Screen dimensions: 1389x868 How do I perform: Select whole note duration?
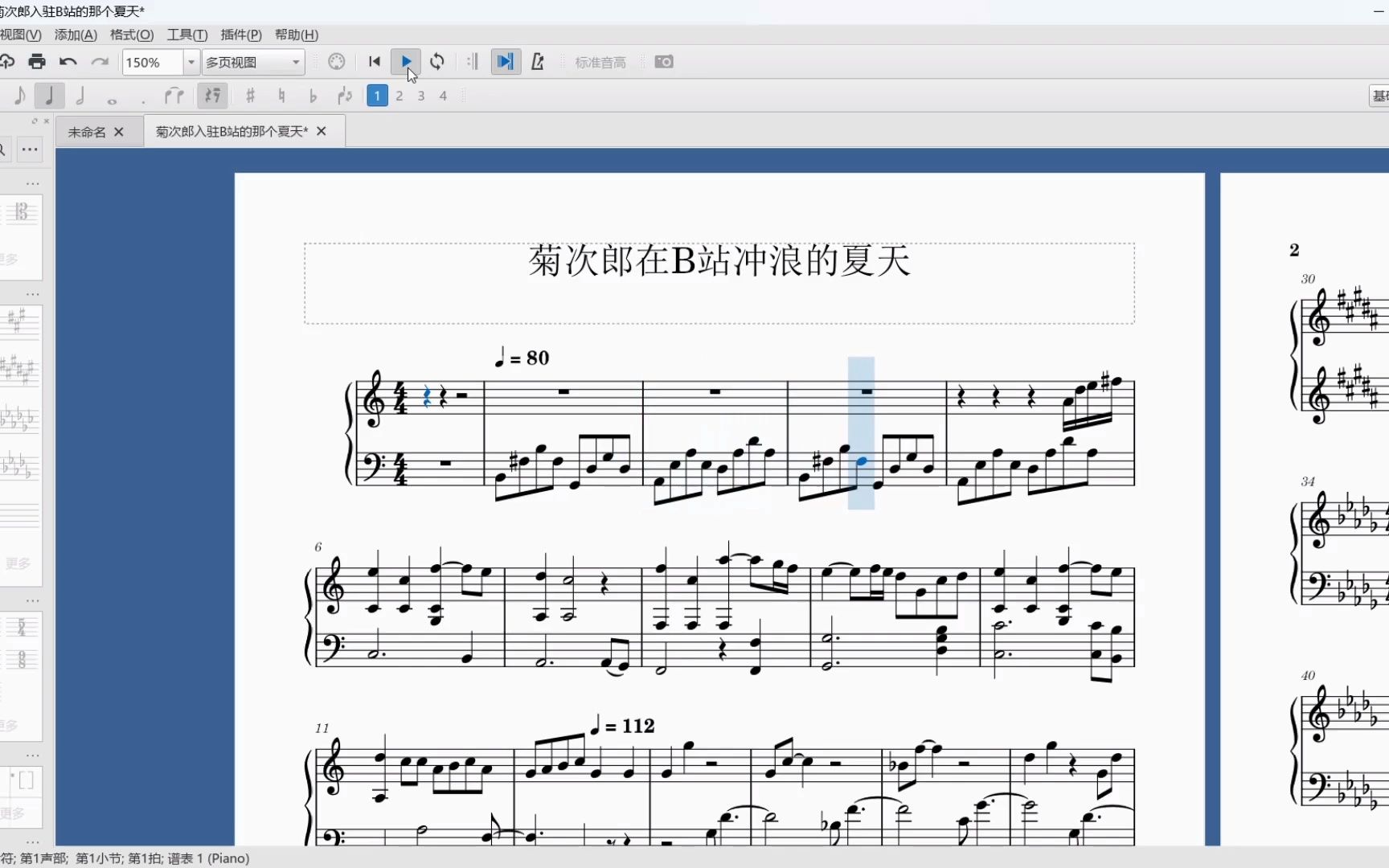pyautogui.click(x=112, y=100)
